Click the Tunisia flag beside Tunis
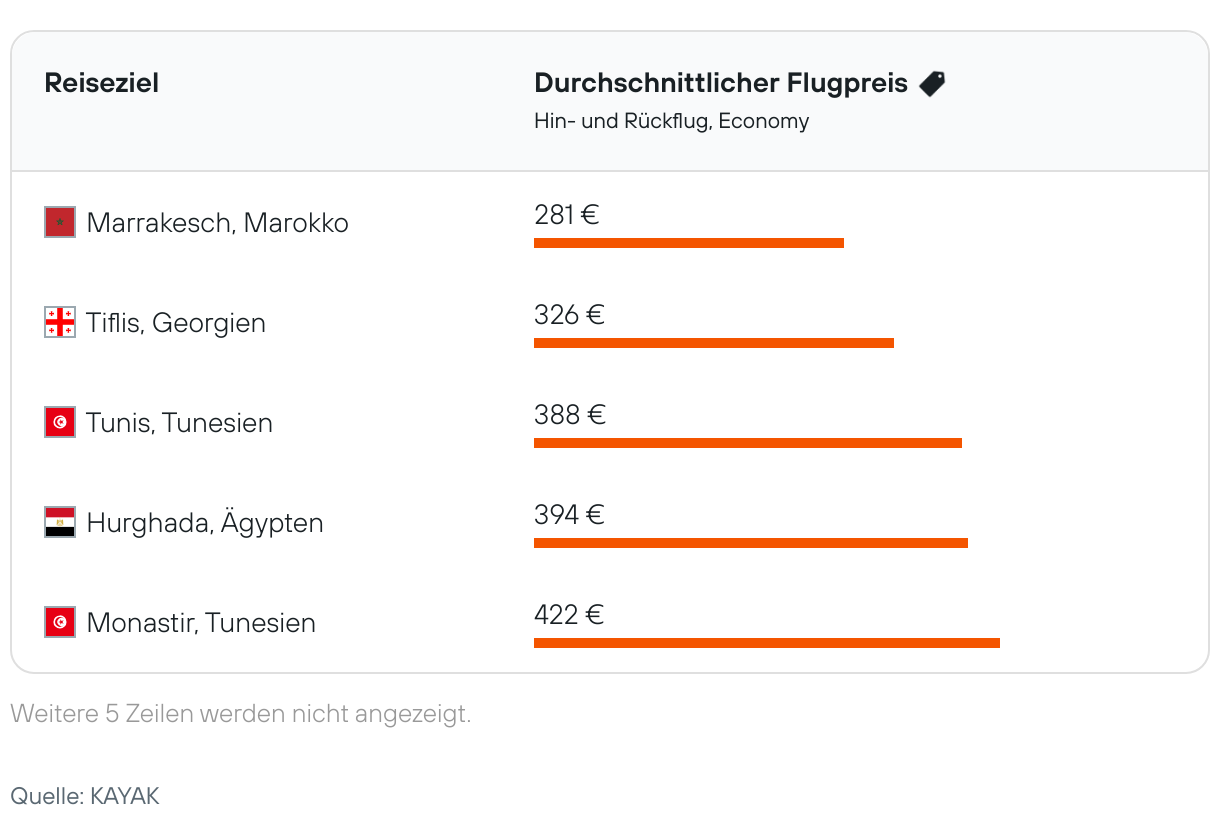Screen dimensions: 1220x824 (60, 422)
